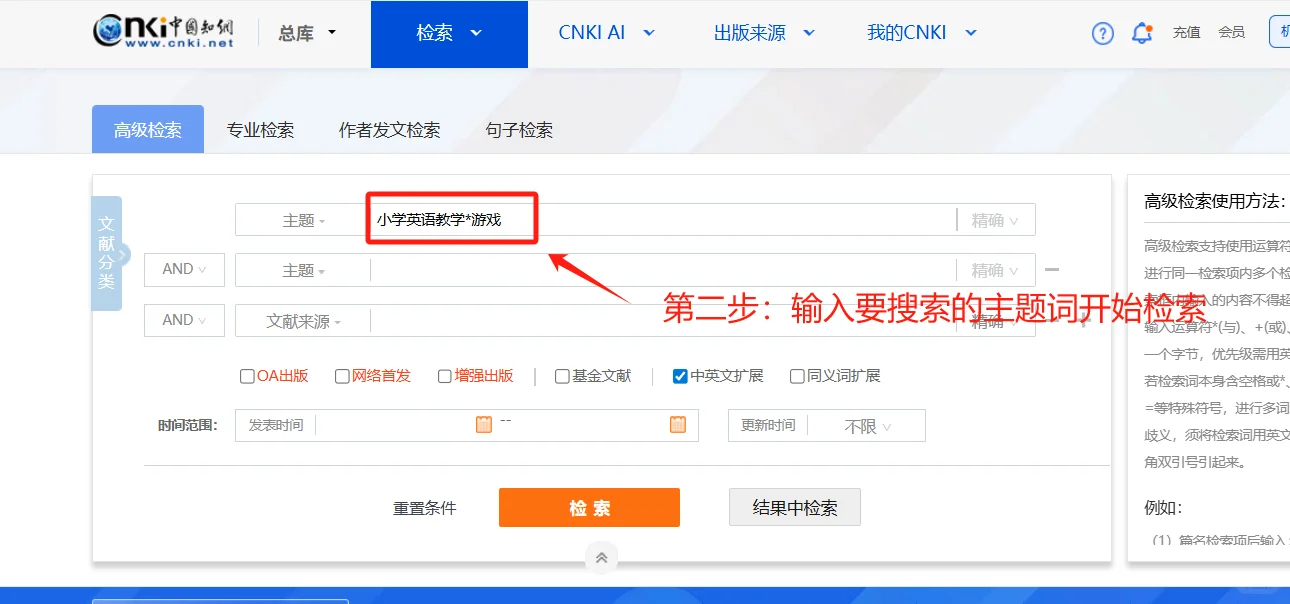This screenshot has width=1290, height=604.
Task: Open the notification bell icon
Action: (x=1142, y=33)
